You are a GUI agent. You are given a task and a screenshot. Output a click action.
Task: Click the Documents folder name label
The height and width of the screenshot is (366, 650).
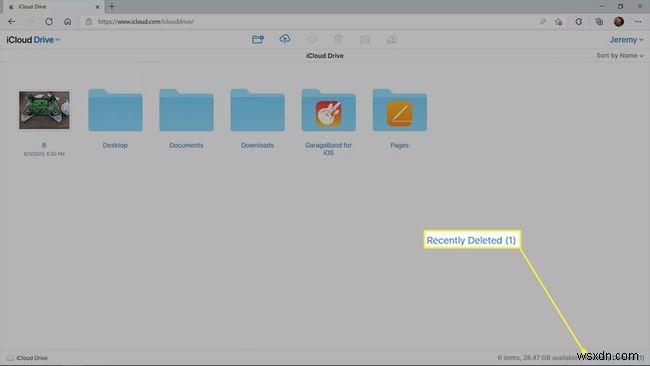tap(186, 145)
